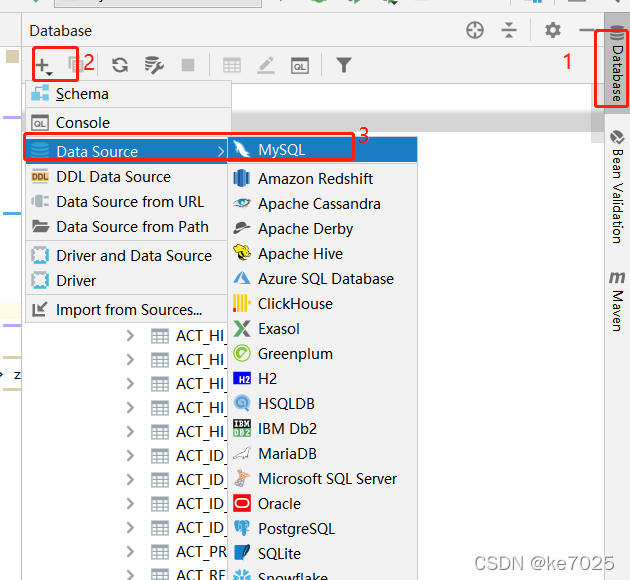This screenshot has height=580, width=630.
Task: Select Snowflake data source
Action: pos(323,574)
